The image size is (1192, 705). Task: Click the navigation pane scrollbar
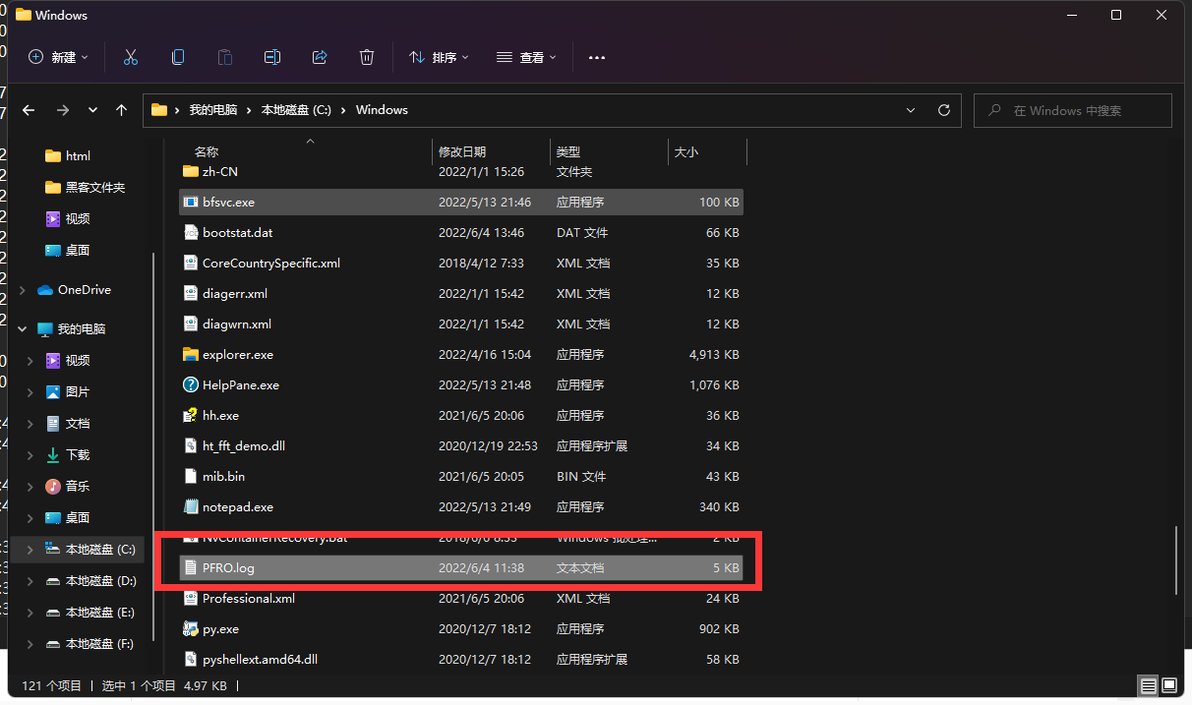(x=154, y=447)
